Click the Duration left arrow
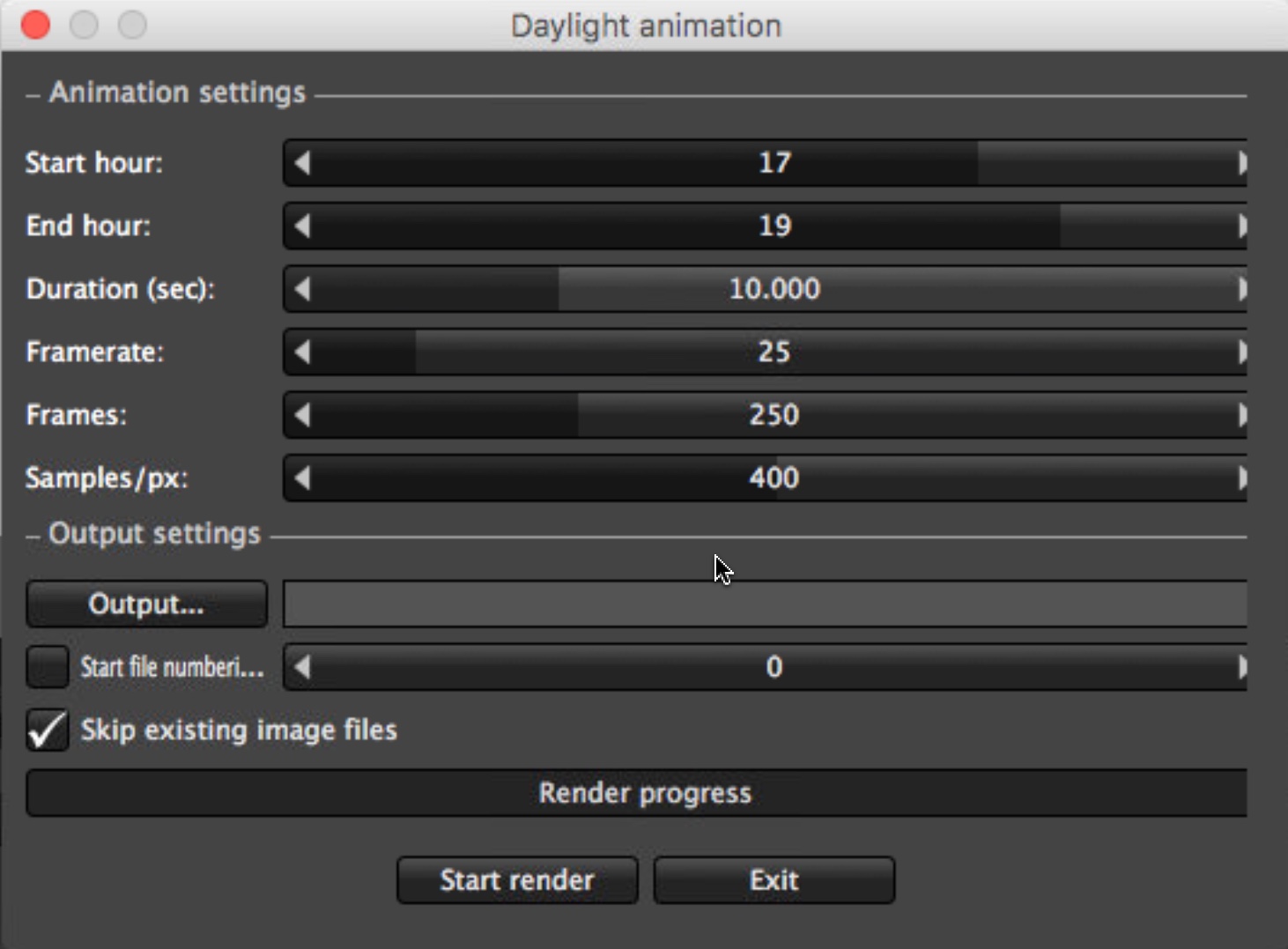 (x=302, y=289)
